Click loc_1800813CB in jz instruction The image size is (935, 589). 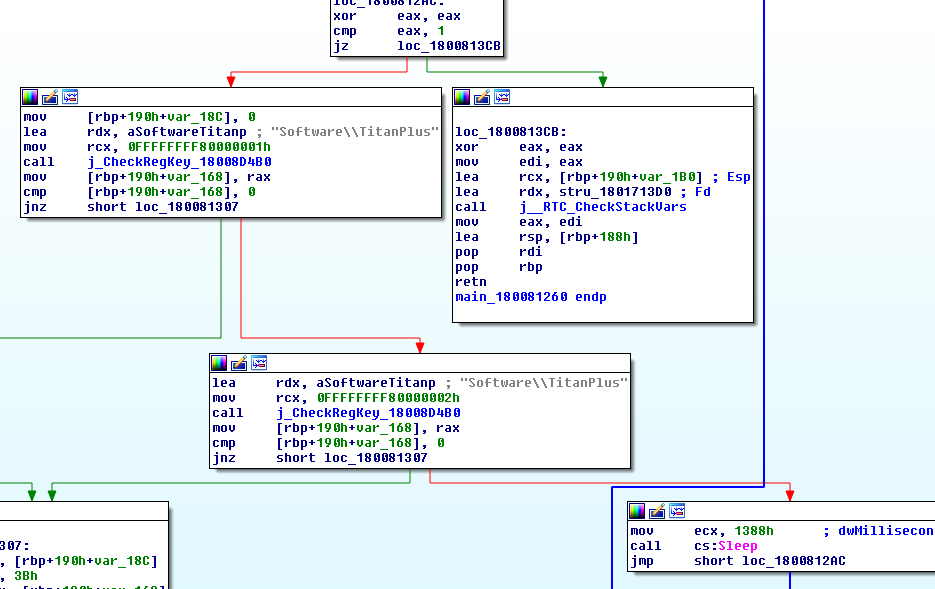(449, 46)
